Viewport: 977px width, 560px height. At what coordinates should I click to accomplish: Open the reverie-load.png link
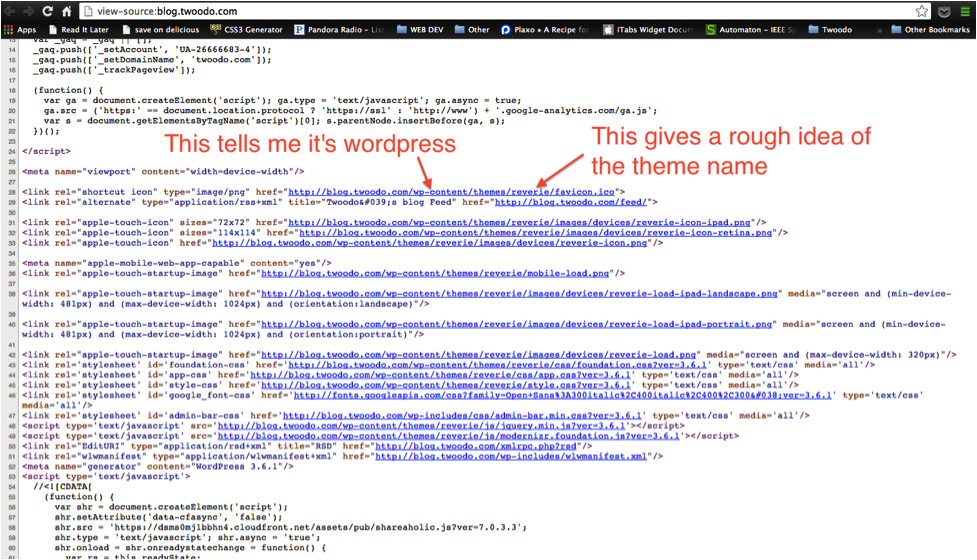(x=479, y=354)
